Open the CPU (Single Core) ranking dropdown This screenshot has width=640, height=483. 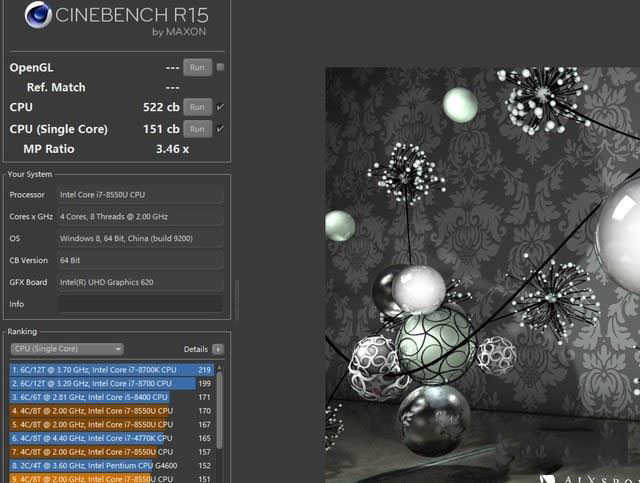coord(67,349)
